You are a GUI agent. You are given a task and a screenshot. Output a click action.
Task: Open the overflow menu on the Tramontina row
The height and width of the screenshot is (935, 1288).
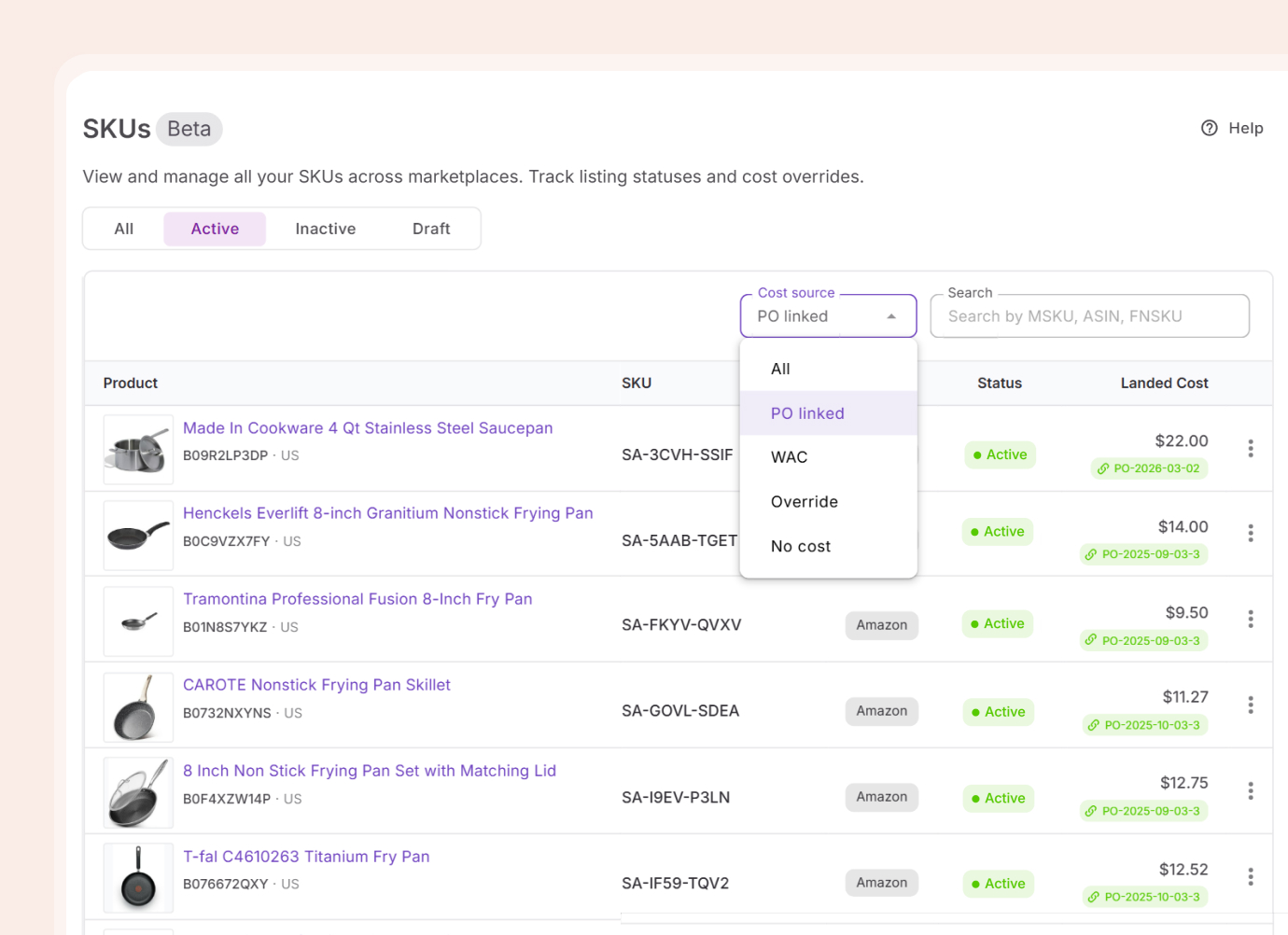tap(1251, 618)
